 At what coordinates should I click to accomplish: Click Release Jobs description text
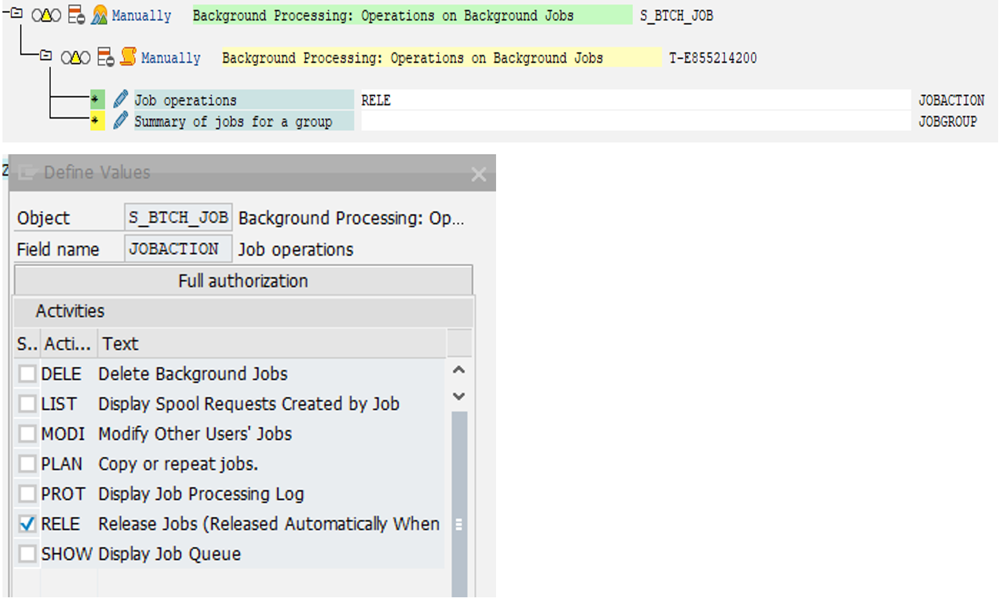pos(268,524)
